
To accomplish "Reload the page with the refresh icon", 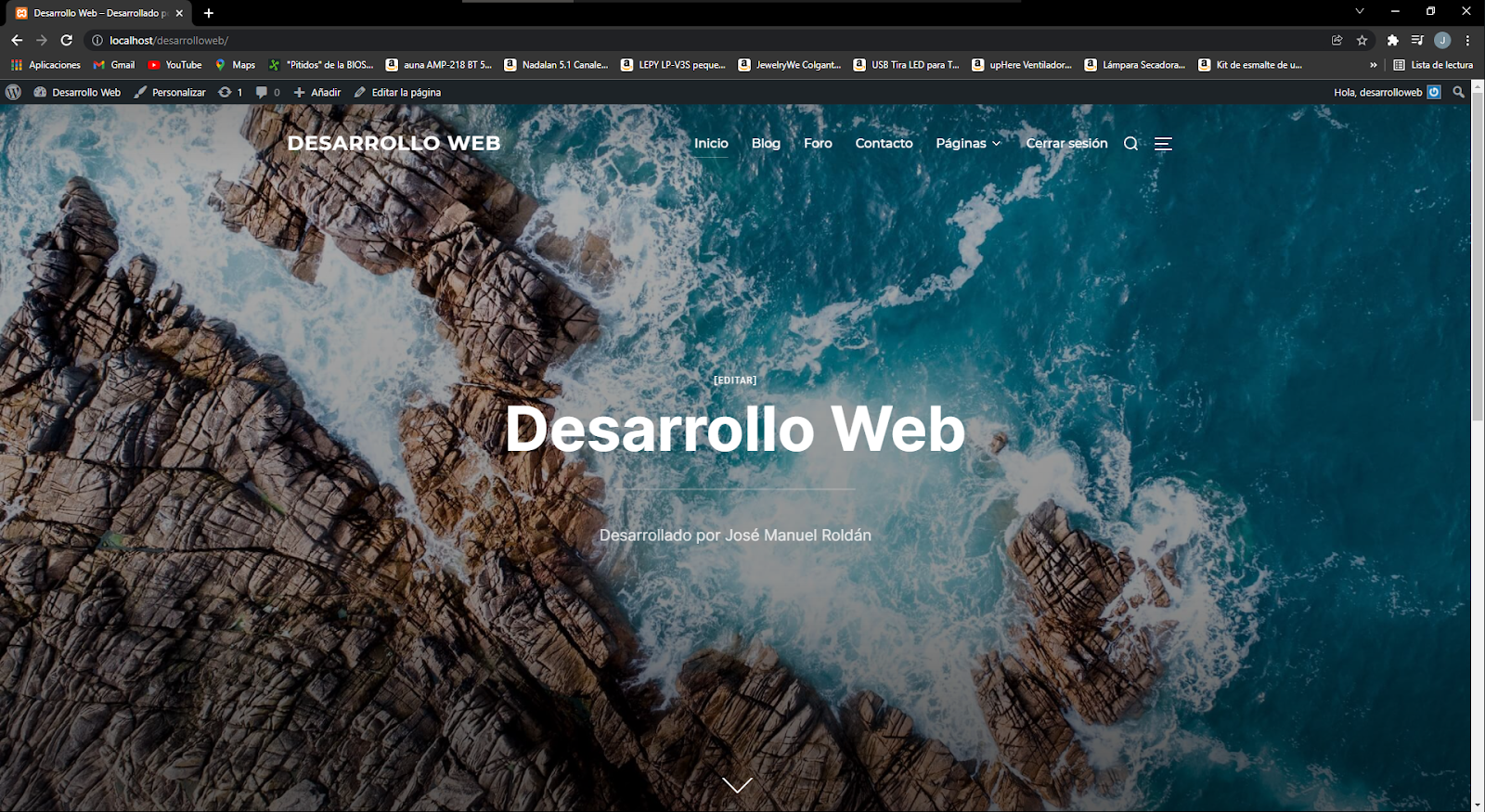I will 66,40.
